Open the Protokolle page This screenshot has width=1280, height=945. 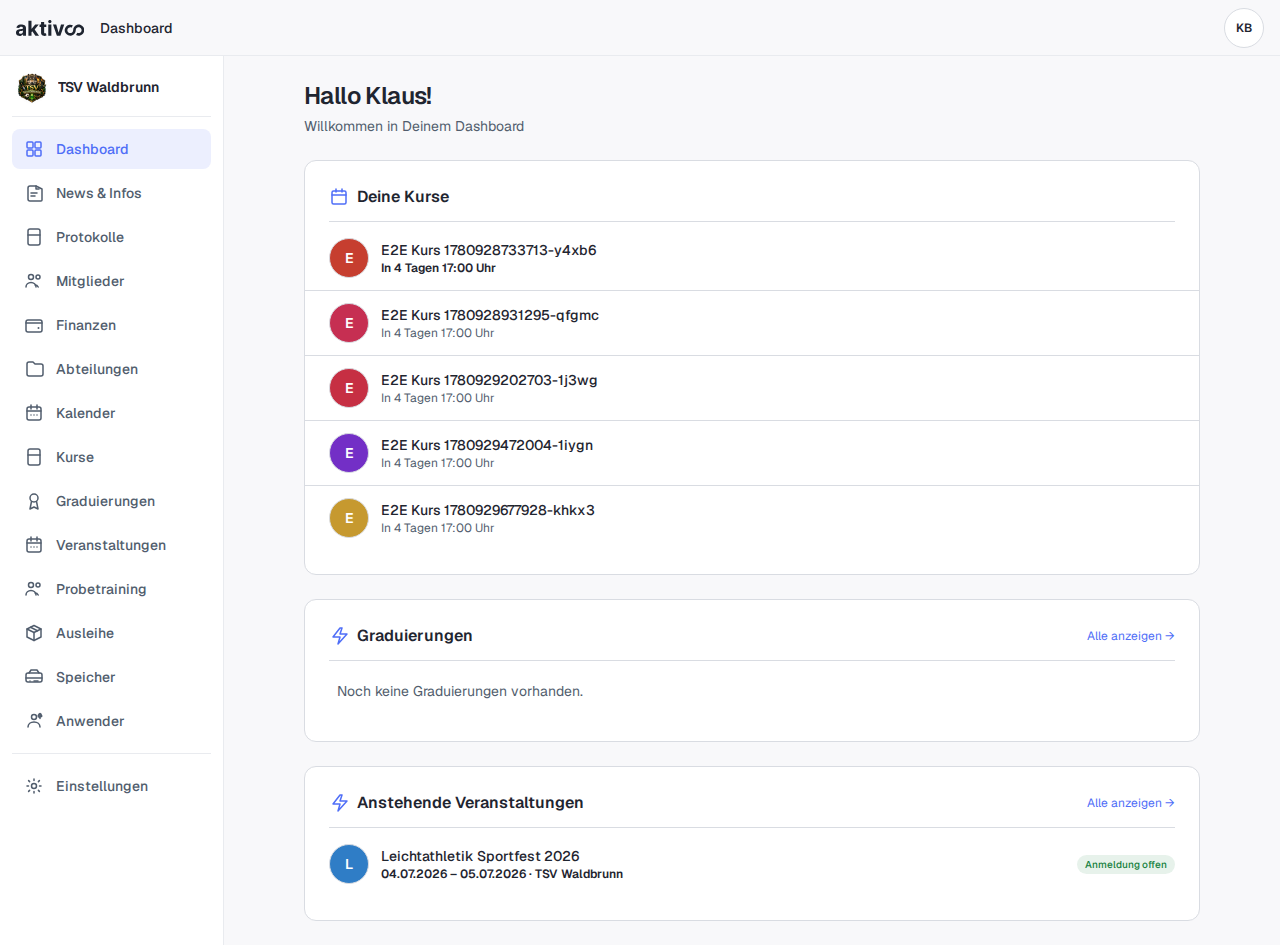click(111, 237)
